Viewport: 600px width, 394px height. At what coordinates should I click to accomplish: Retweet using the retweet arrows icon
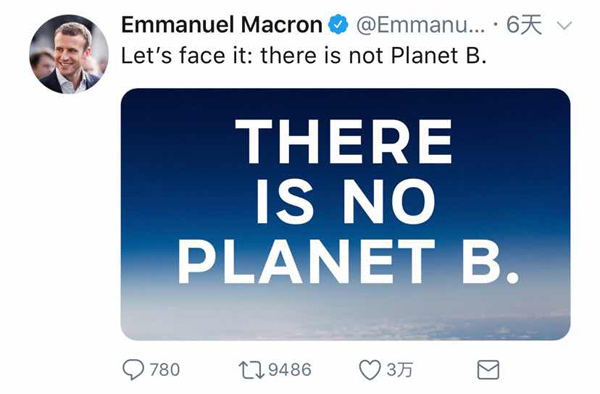[x=251, y=370]
